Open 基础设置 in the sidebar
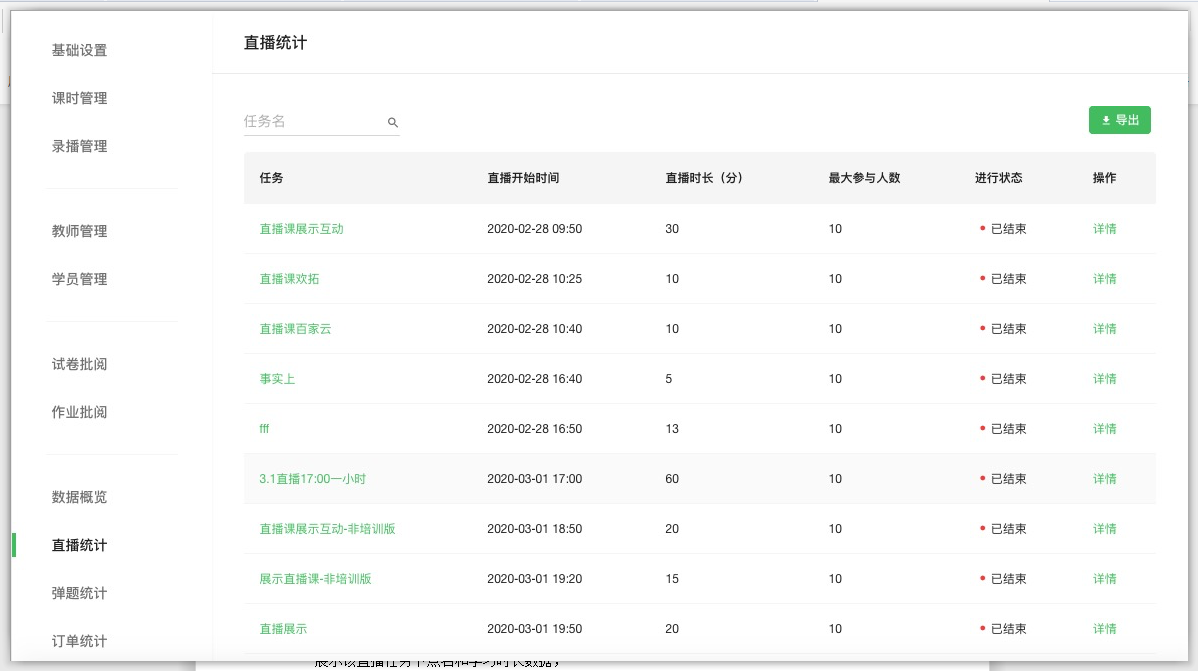This screenshot has height=671, width=1198. tap(79, 50)
